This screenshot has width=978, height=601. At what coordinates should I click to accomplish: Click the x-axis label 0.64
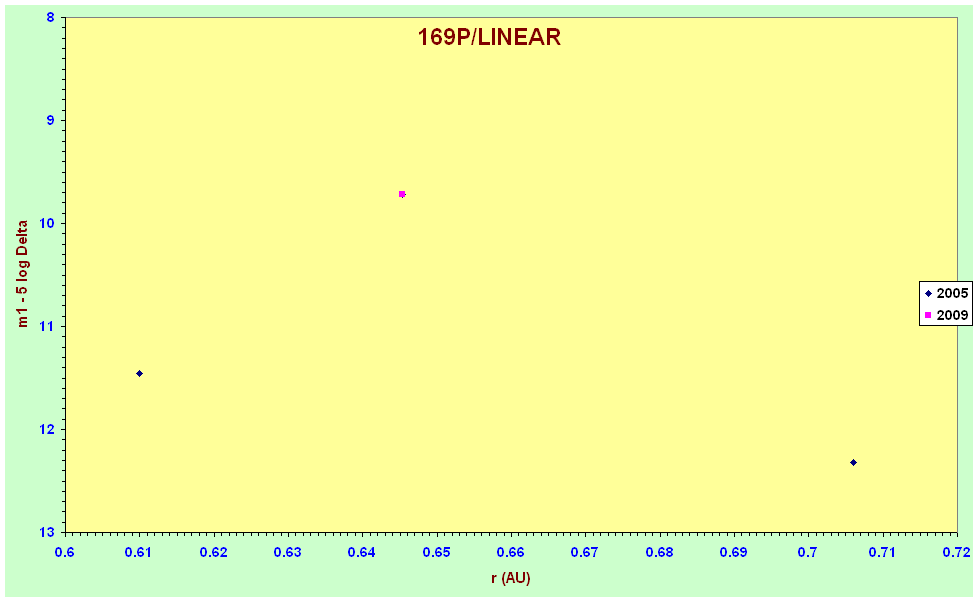click(362, 552)
